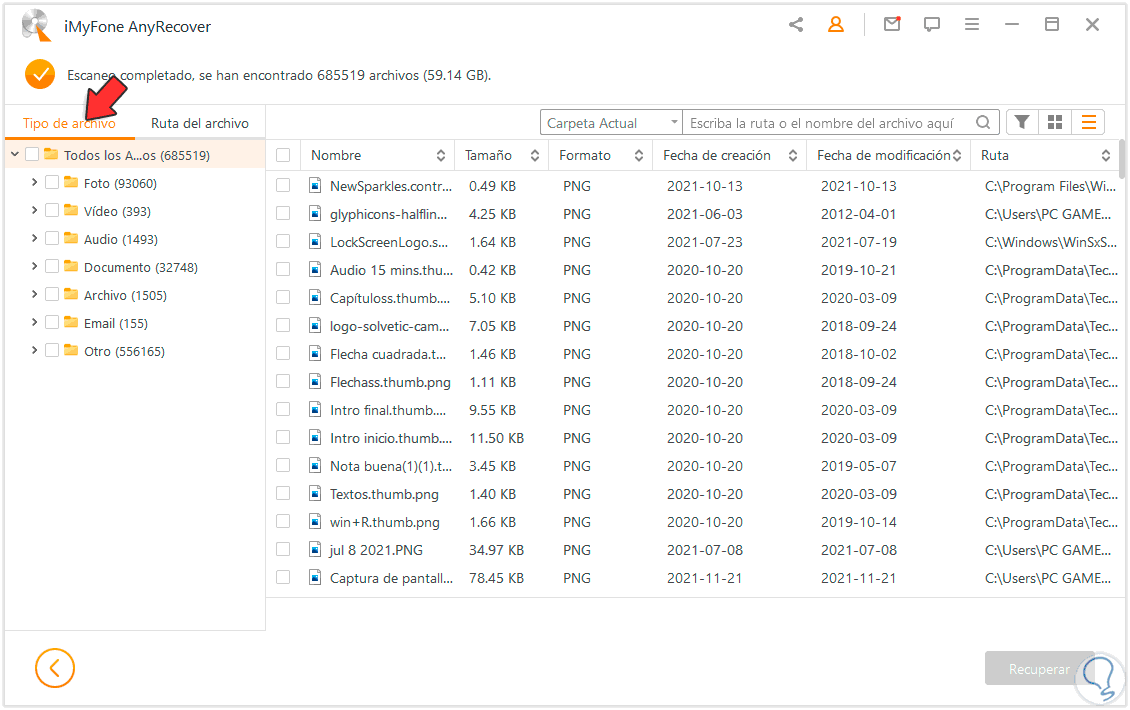This screenshot has width=1130, height=710.
Task: Click file icon of jul 8 2021.PNG
Action: pos(315,550)
